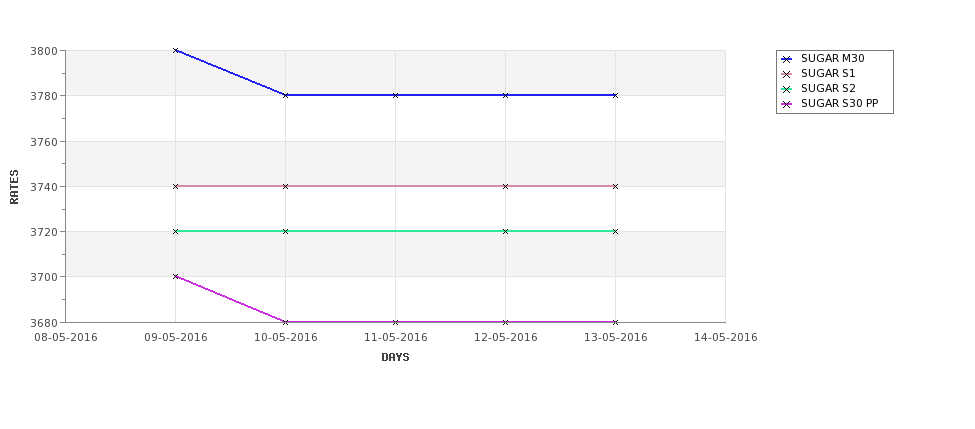The image size is (975, 429).
Task: Select the blue SUGAR M30 legend marker
Action: pyautogui.click(x=787, y=59)
